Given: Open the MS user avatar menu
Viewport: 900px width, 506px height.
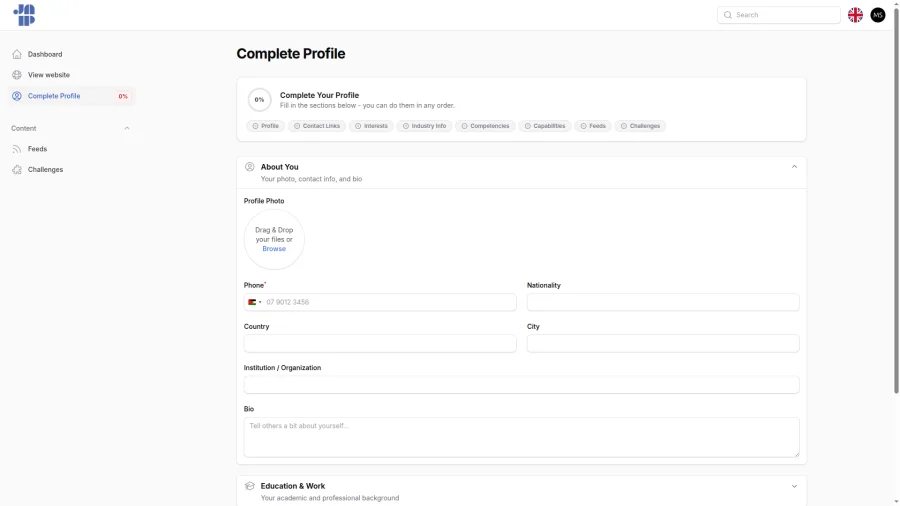Looking at the screenshot, I should tap(878, 15).
